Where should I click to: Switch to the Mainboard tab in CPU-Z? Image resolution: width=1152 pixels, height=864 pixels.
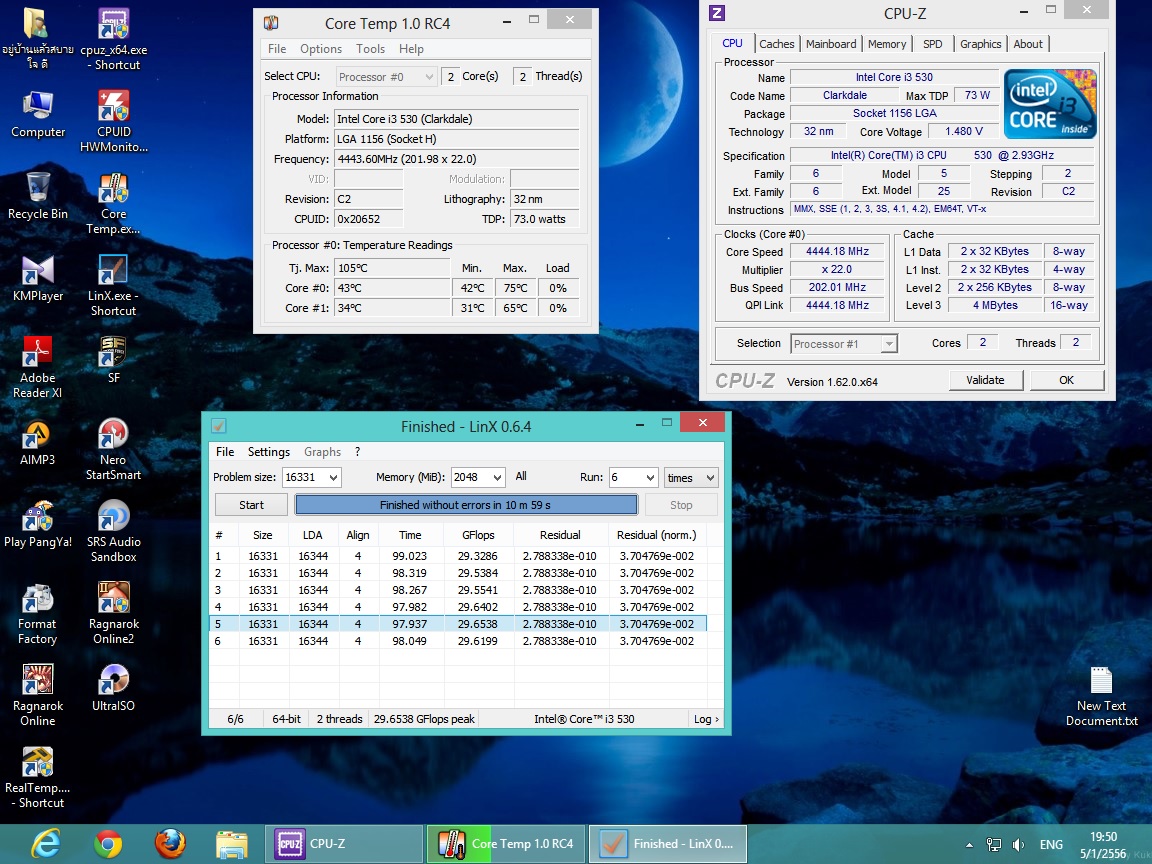pyautogui.click(x=831, y=44)
